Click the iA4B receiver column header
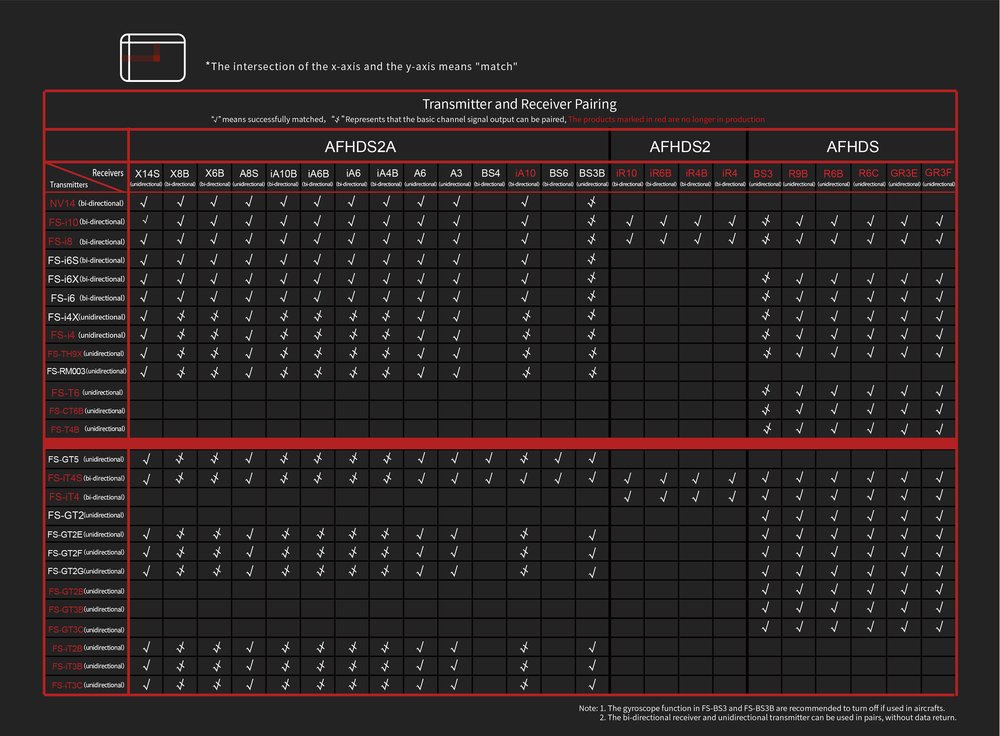Image resolution: width=1000 pixels, height=736 pixels. point(386,177)
